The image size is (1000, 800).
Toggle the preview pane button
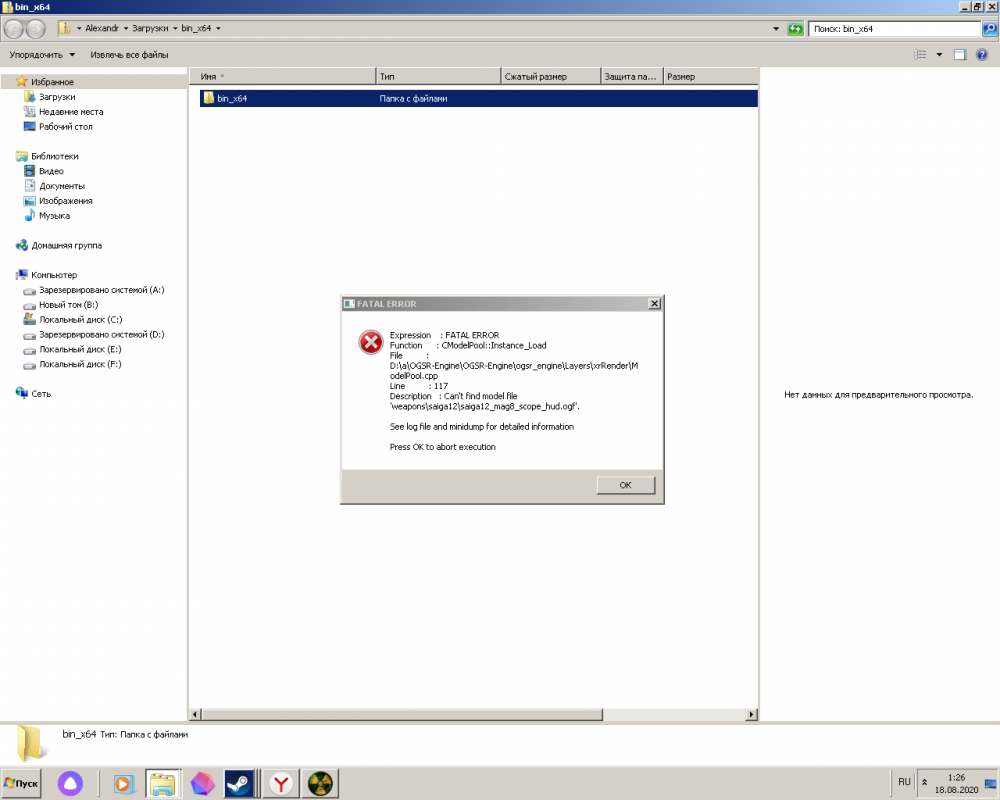(x=960, y=55)
